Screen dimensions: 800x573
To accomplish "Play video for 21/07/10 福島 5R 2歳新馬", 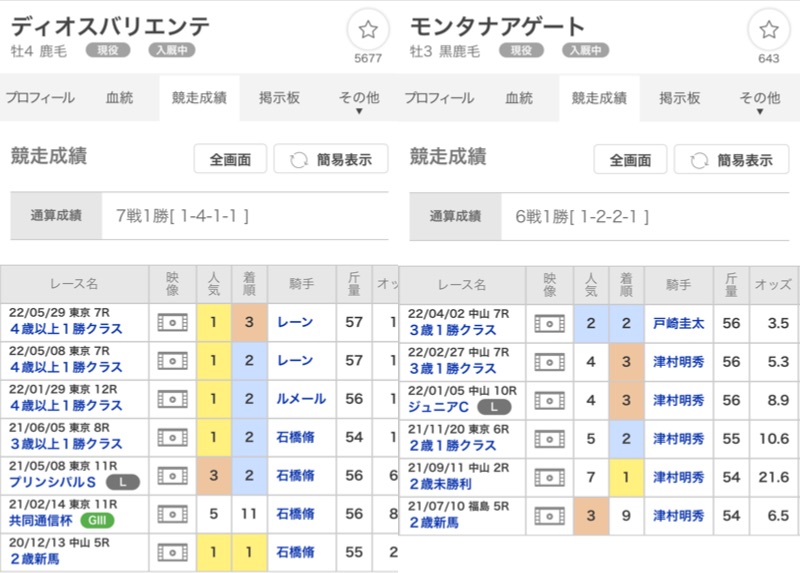I will (549, 515).
